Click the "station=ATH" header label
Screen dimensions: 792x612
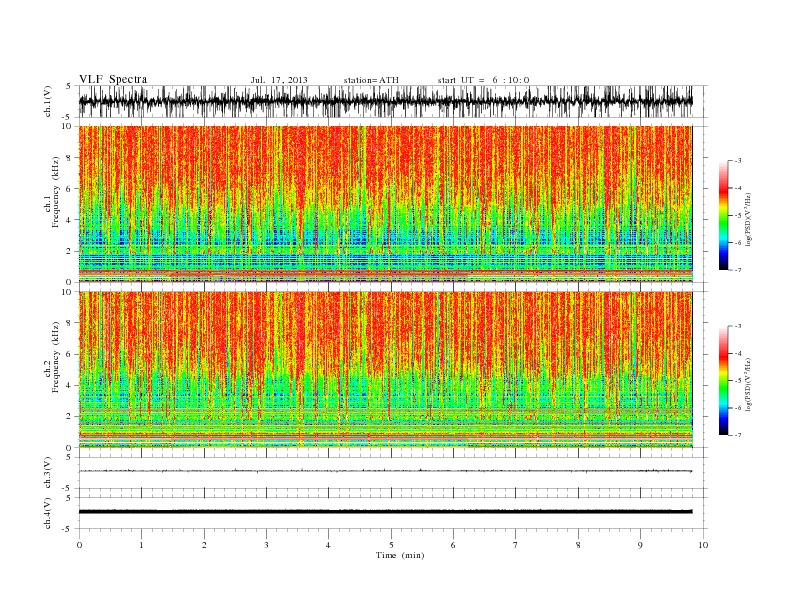371,80
